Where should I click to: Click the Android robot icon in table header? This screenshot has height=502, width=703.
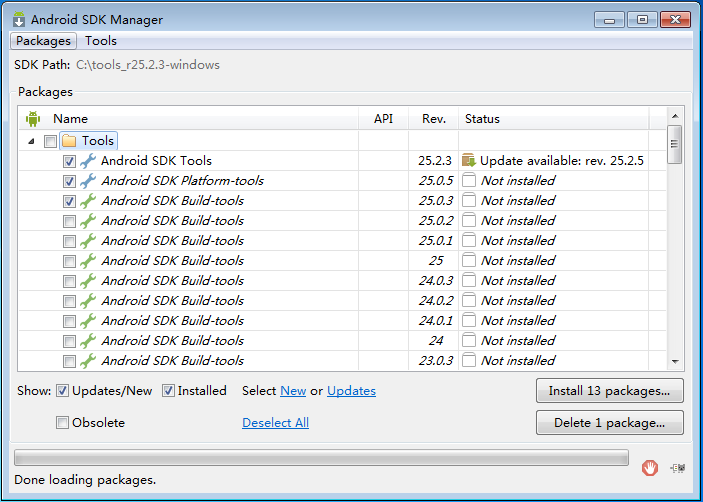(33, 119)
